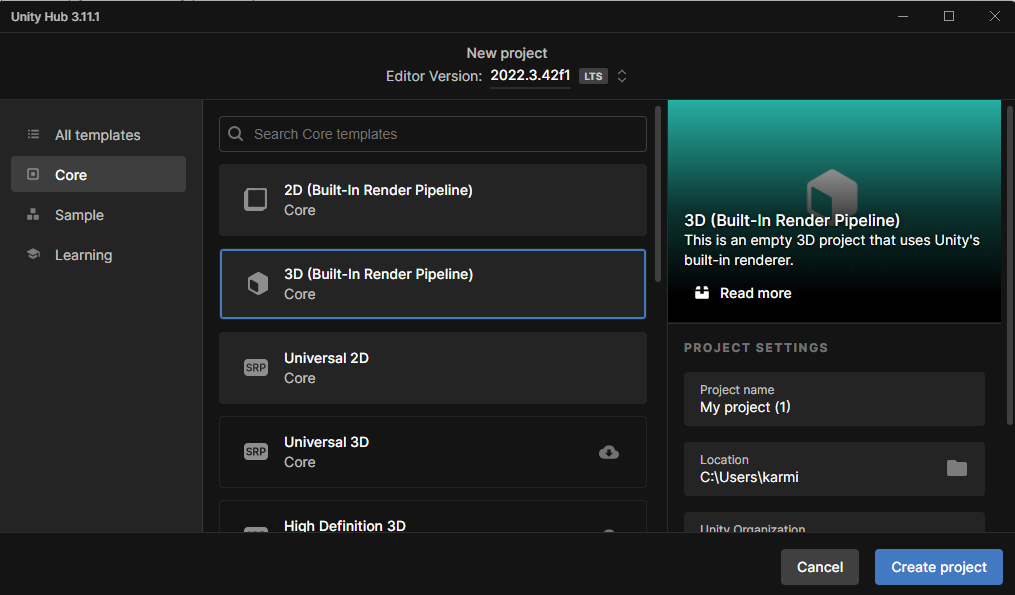Click the download cloud icon for Universal 3D

tap(608, 452)
